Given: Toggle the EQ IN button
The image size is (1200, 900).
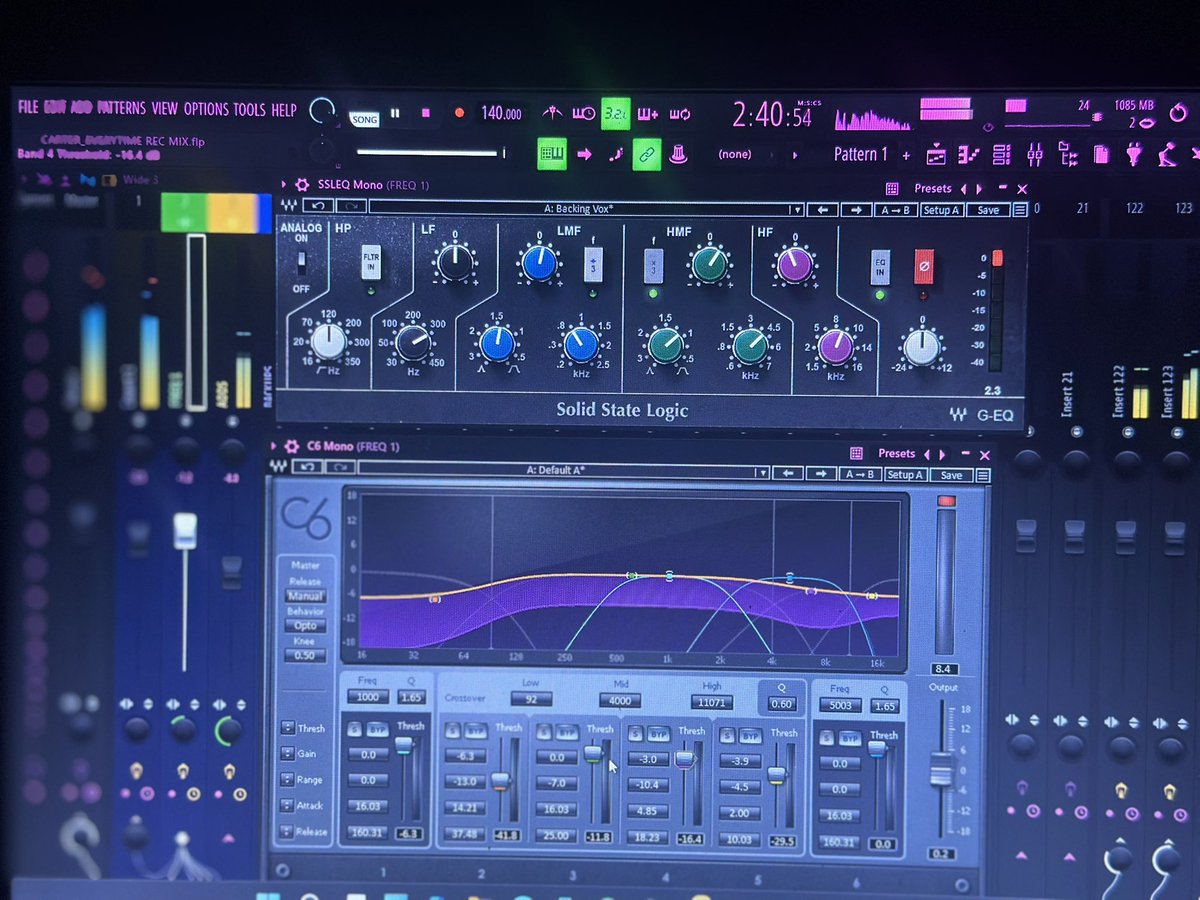Looking at the screenshot, I should click(880, 268).
